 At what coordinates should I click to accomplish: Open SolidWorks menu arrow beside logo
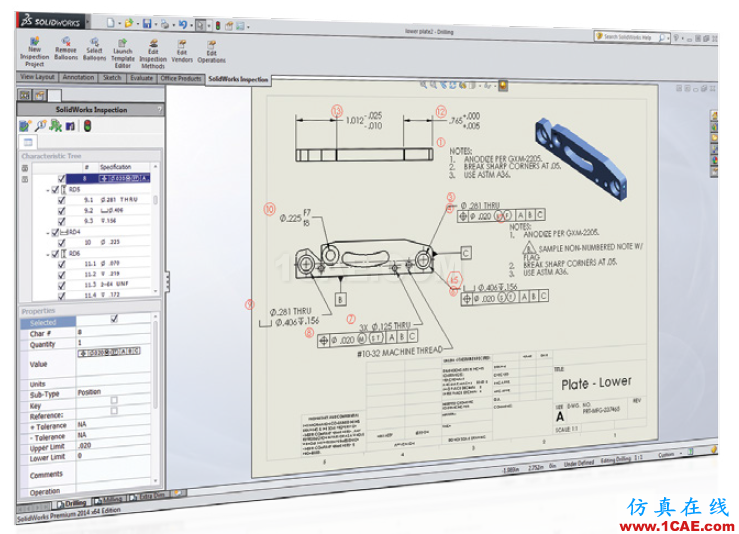click(87, 22)
